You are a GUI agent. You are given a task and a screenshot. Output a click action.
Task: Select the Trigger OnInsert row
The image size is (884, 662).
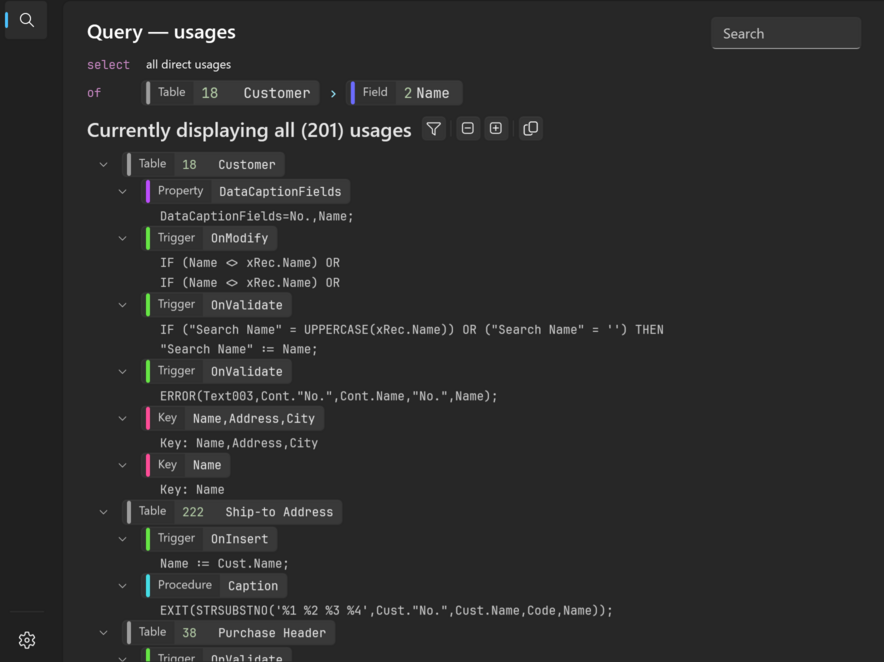[209, 539]
